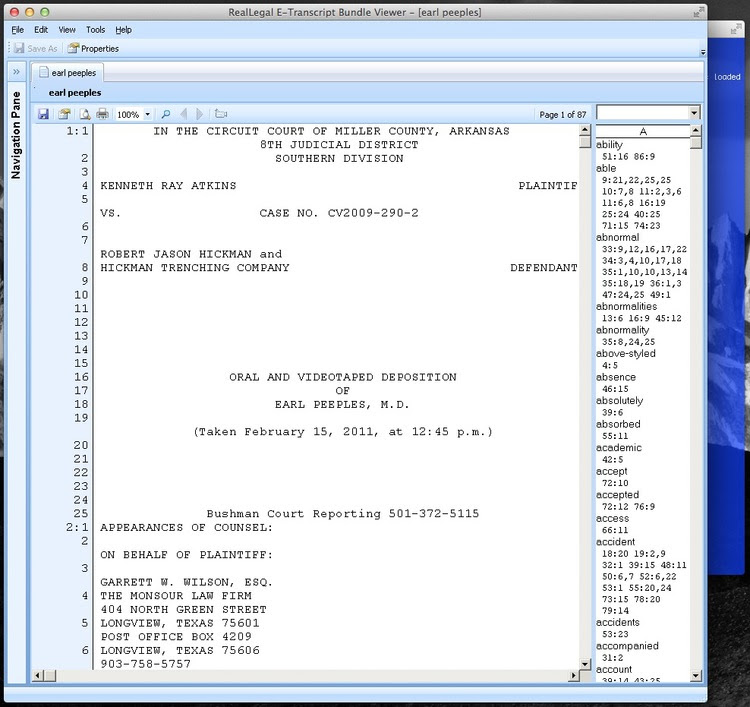The image size is (750, 707).
Task: Jump to index reference '13:6 16:9 45:12'
Action: tap(642, 318)
